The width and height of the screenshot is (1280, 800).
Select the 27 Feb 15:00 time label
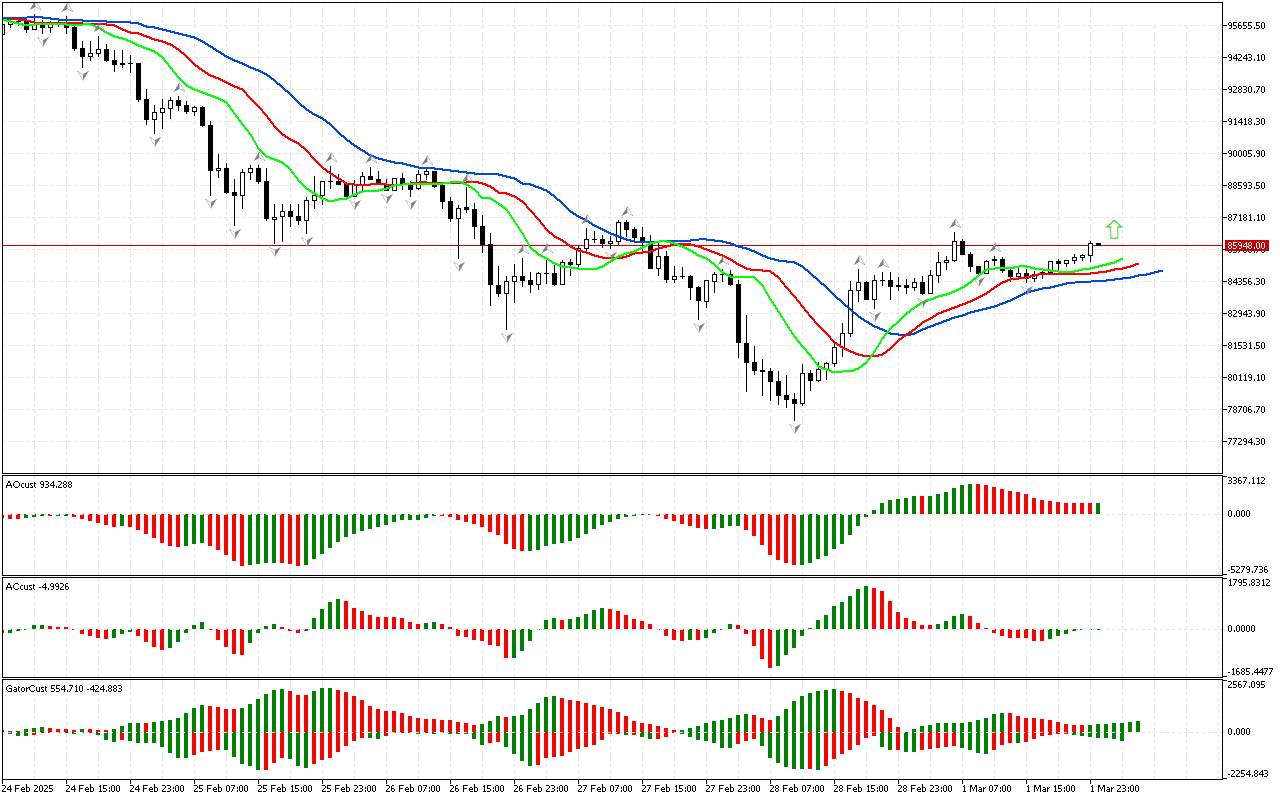tap(667, 789)
